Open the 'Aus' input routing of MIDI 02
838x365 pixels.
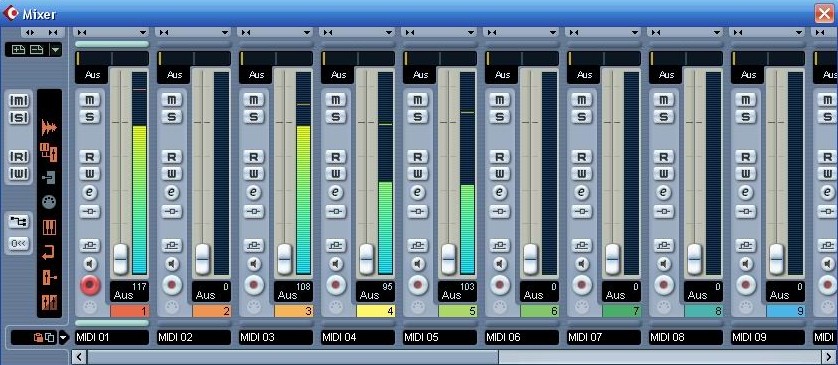(x=174, y=75)
